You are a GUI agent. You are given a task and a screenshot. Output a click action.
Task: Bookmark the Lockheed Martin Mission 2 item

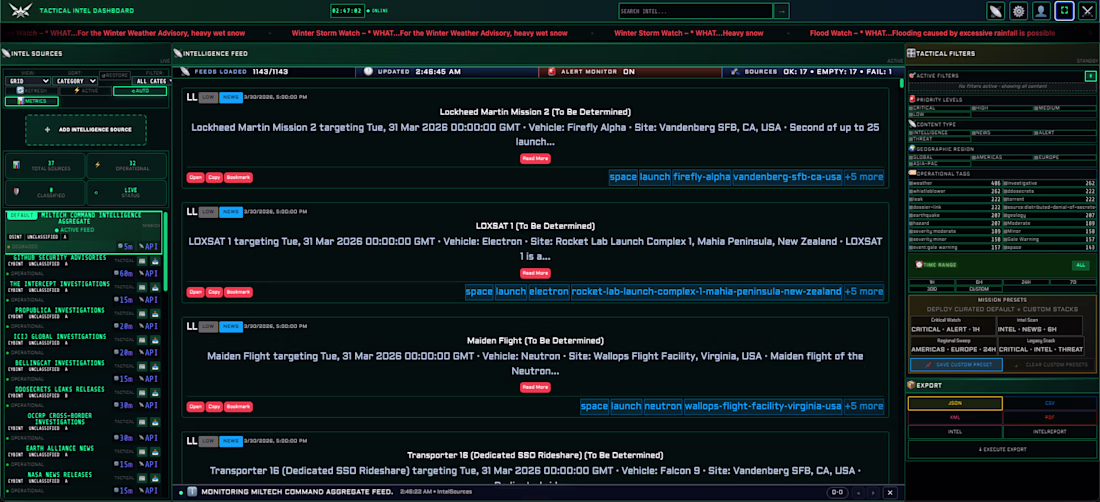tap(239, 177)
